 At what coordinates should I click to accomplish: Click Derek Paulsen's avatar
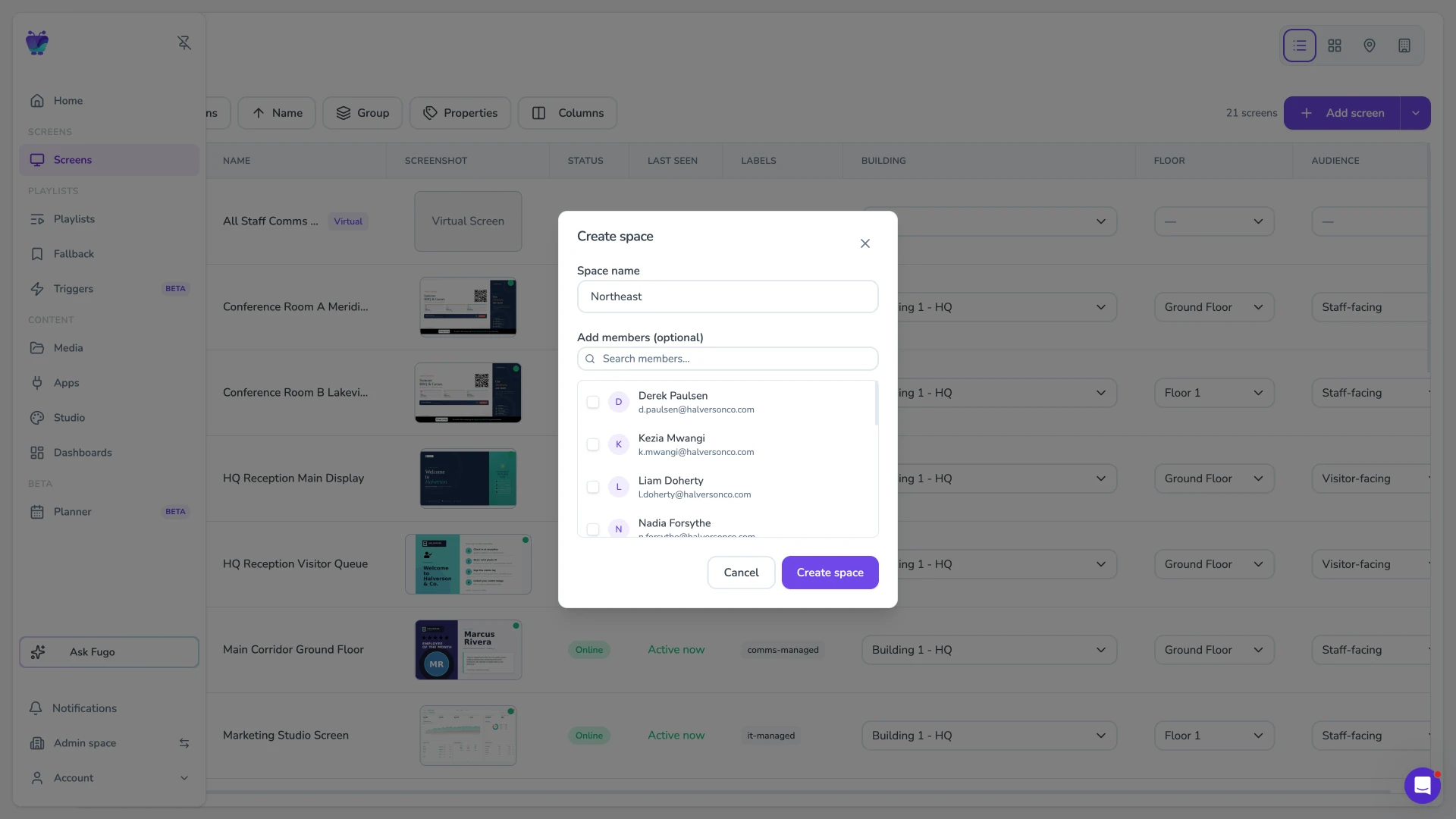tap(619, 402)
